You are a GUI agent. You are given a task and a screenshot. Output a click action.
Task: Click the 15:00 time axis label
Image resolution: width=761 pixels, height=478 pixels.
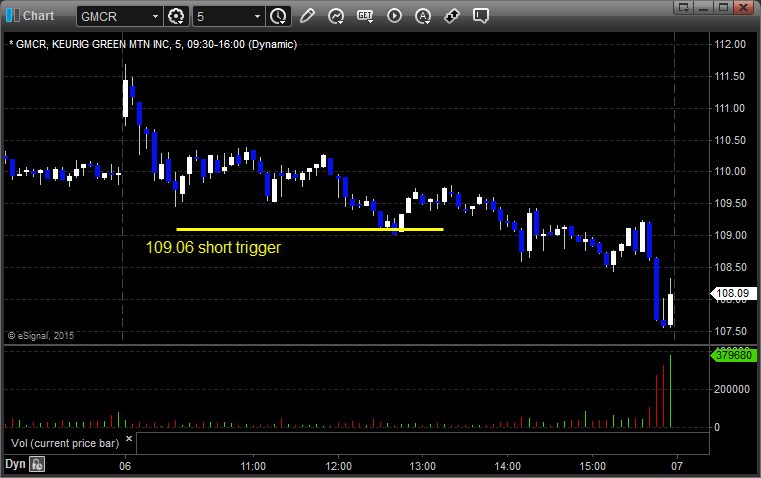(x=592, y=466)
